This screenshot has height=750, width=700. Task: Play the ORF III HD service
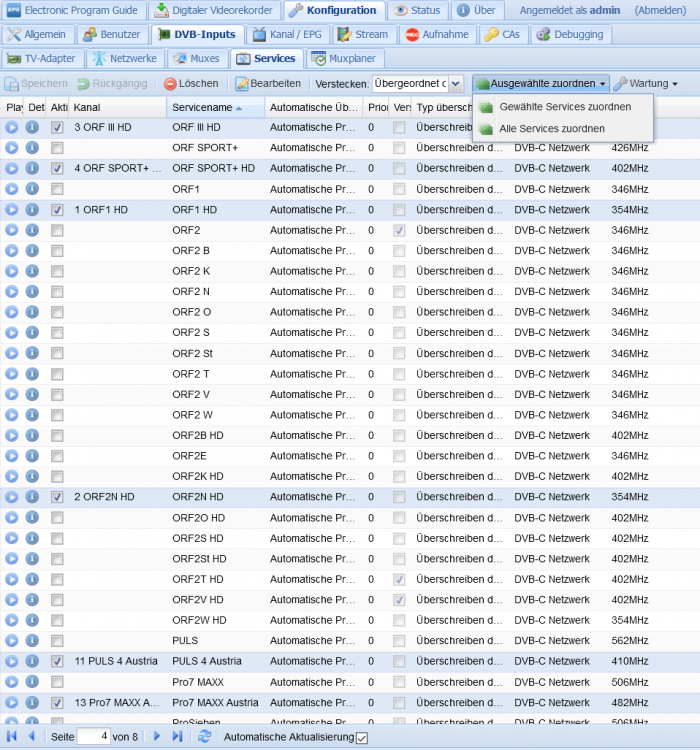click(11, 127)
